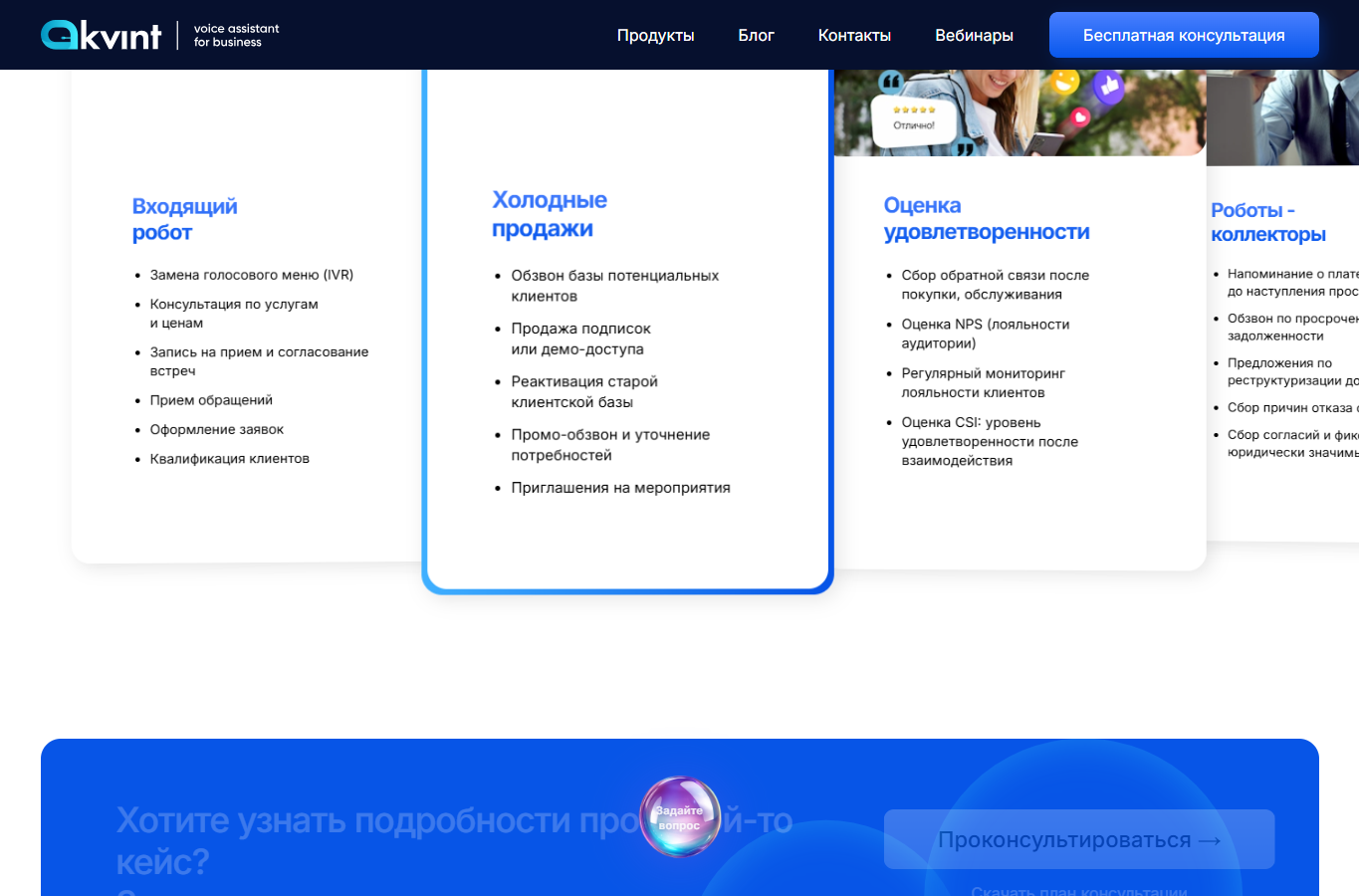Viewport: 1359px width, 896px height.
Task: Click the Хотите узнать подробности banner heading
Action: point(454,841)
